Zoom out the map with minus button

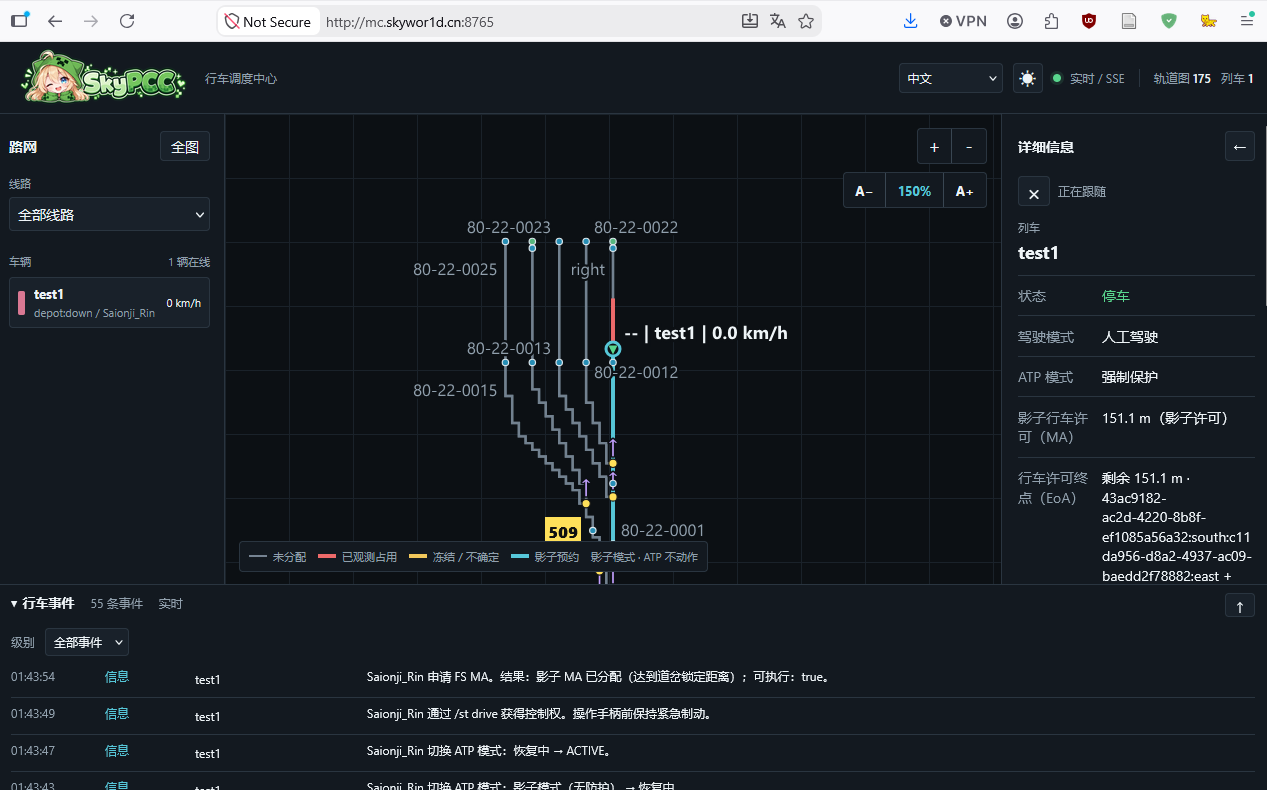point(969,147)
